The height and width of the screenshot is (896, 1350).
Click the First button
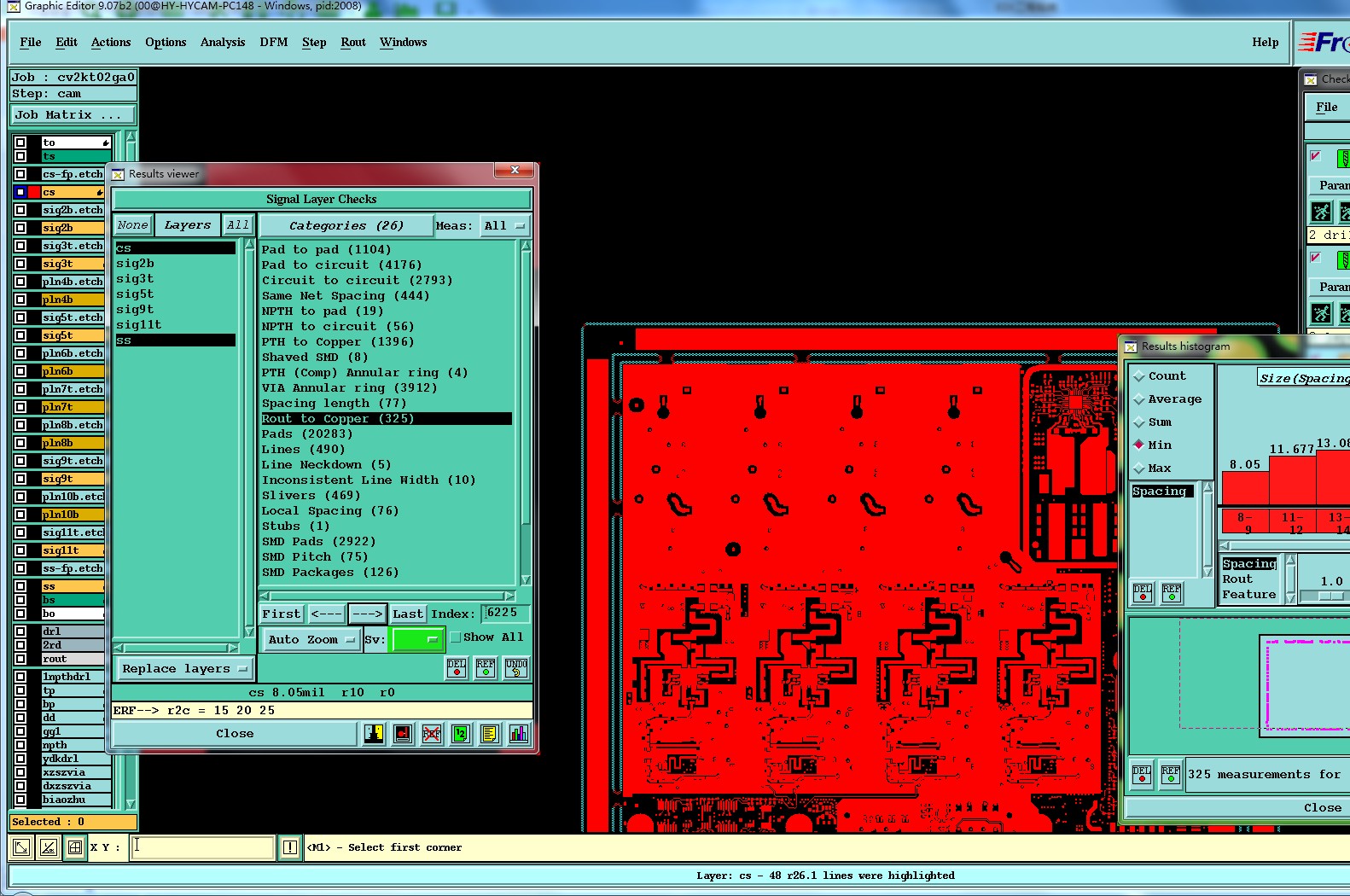click(282, 614)
